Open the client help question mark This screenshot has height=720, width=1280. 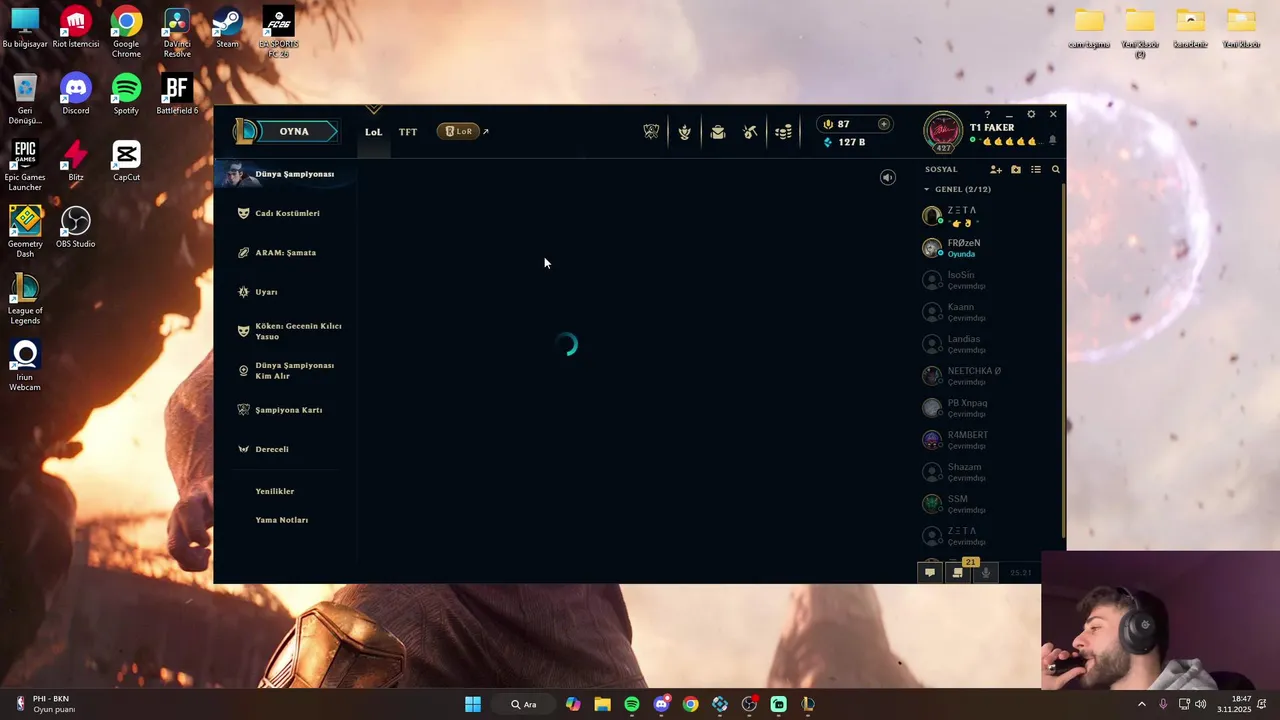tap(987, 114)
